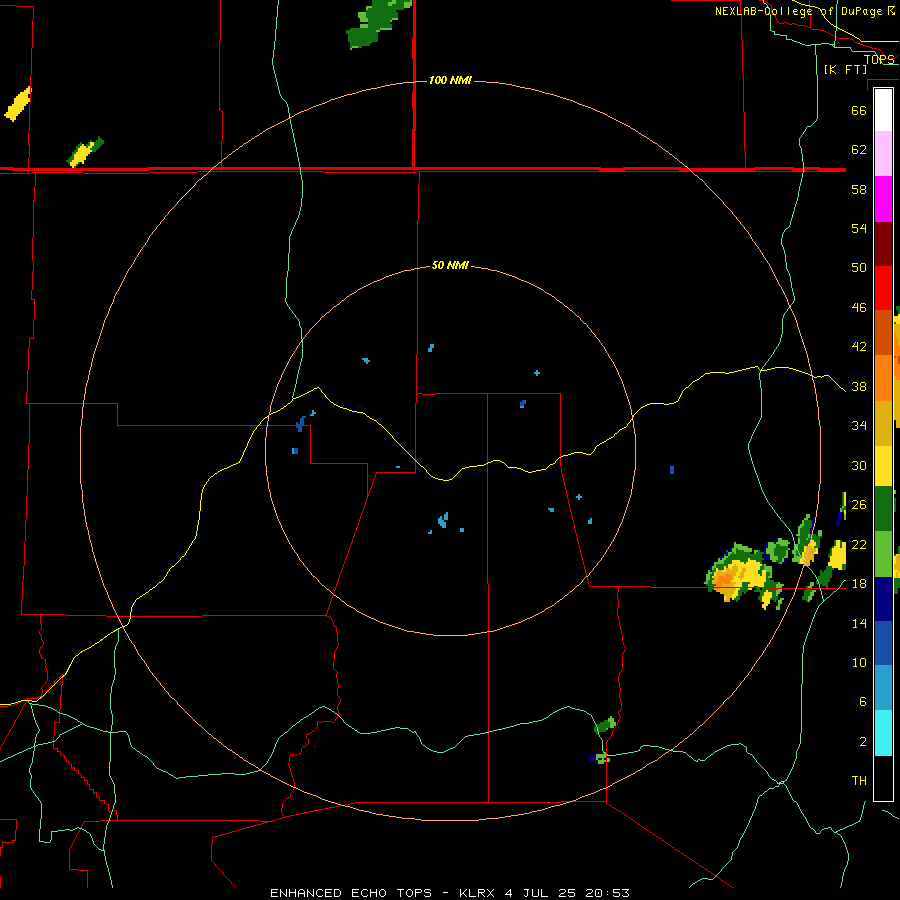Click the magenta legend swatch

pos(883,199)
